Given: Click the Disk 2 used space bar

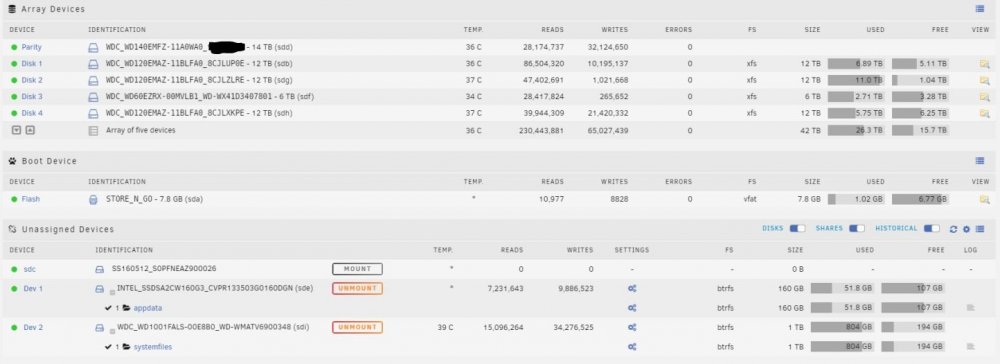Looking at the screenshot, I should tap(856, 80).
